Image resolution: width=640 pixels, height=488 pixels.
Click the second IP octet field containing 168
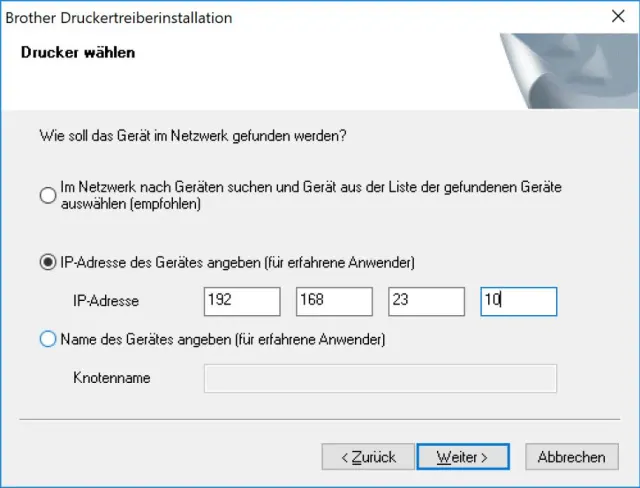point(334,301)
